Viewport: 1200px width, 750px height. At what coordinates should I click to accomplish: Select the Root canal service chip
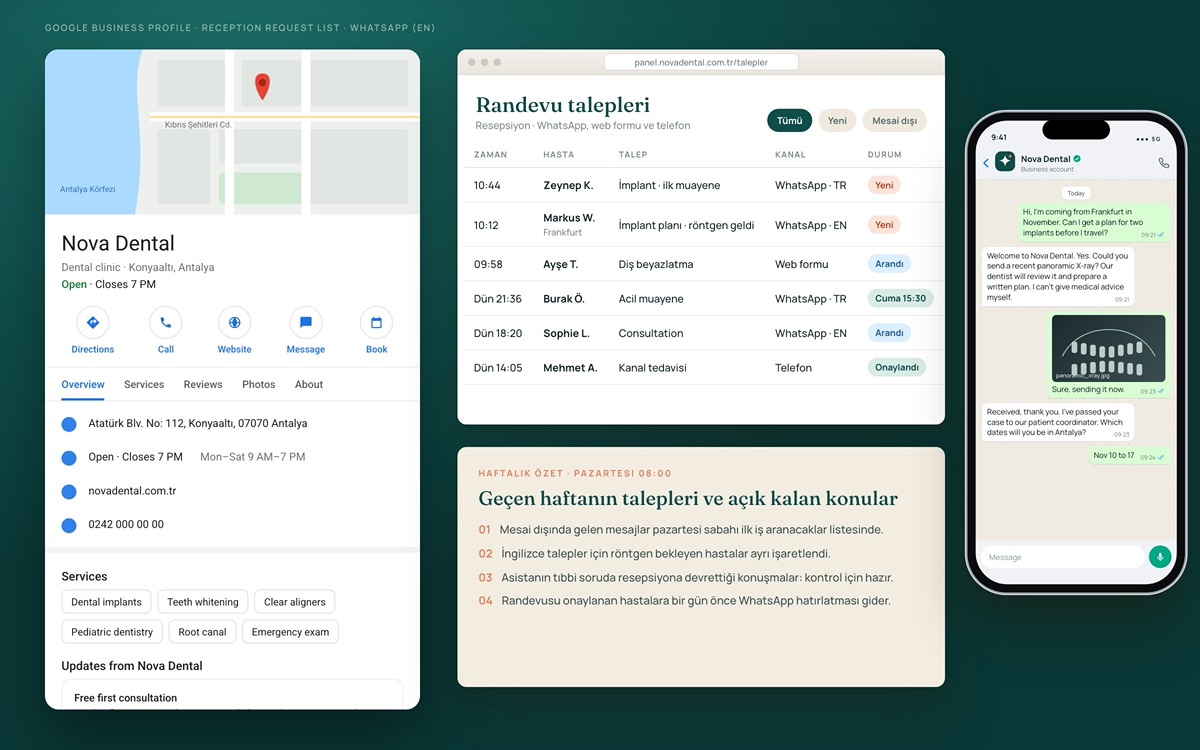(x=203, y=632)
